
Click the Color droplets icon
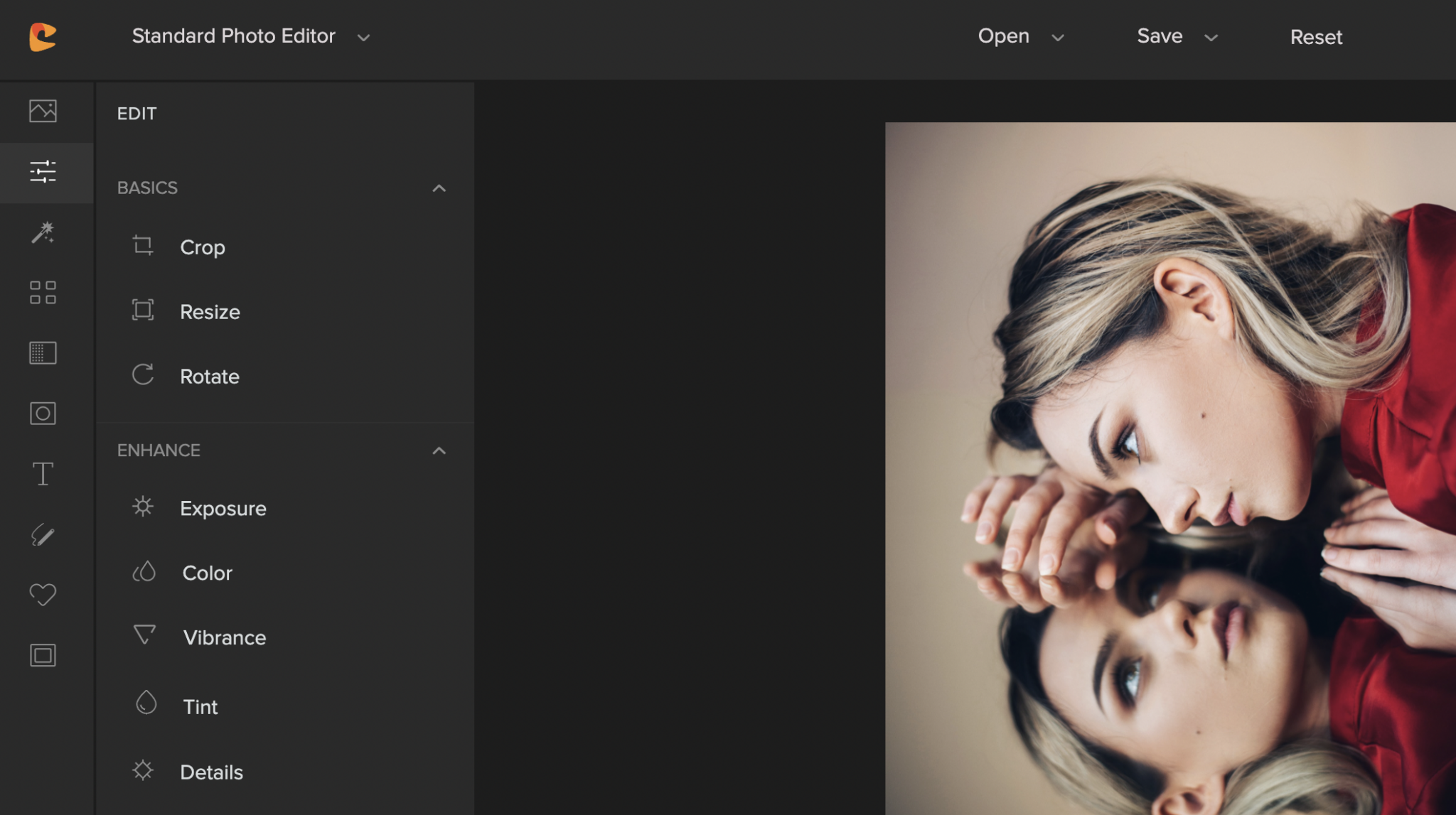coord(144,571)
